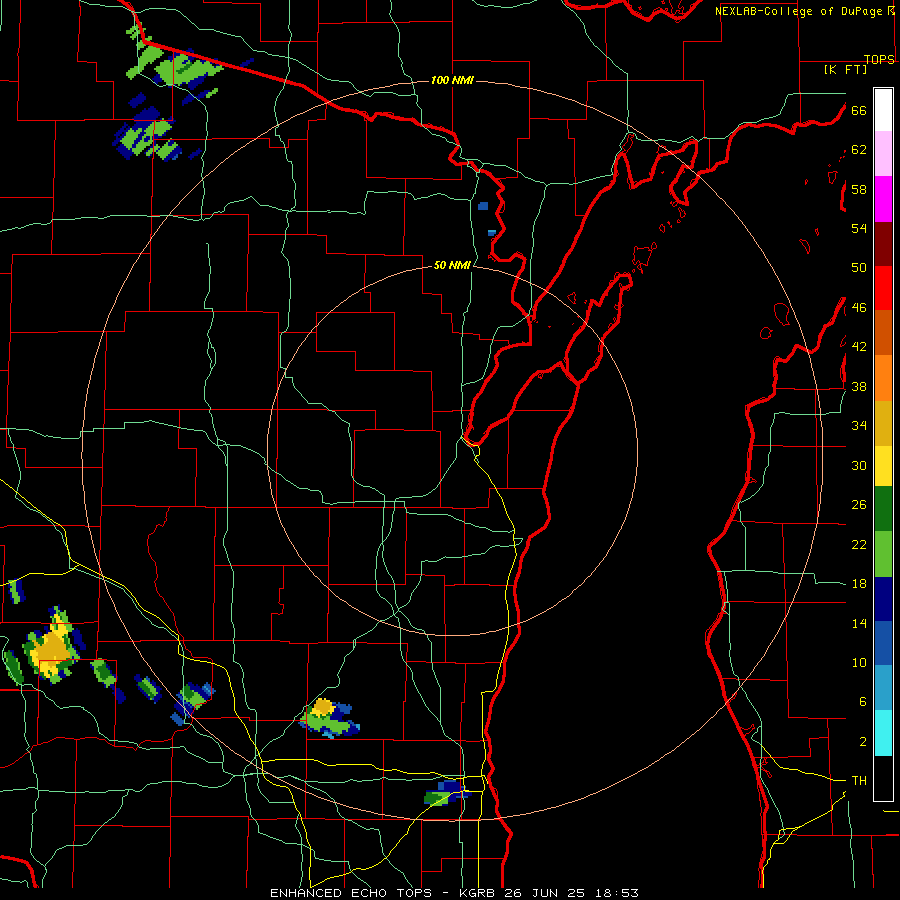Click the large yellow-gold storm cell at left
The image size is (900, 900).
[x=53, y=647]
